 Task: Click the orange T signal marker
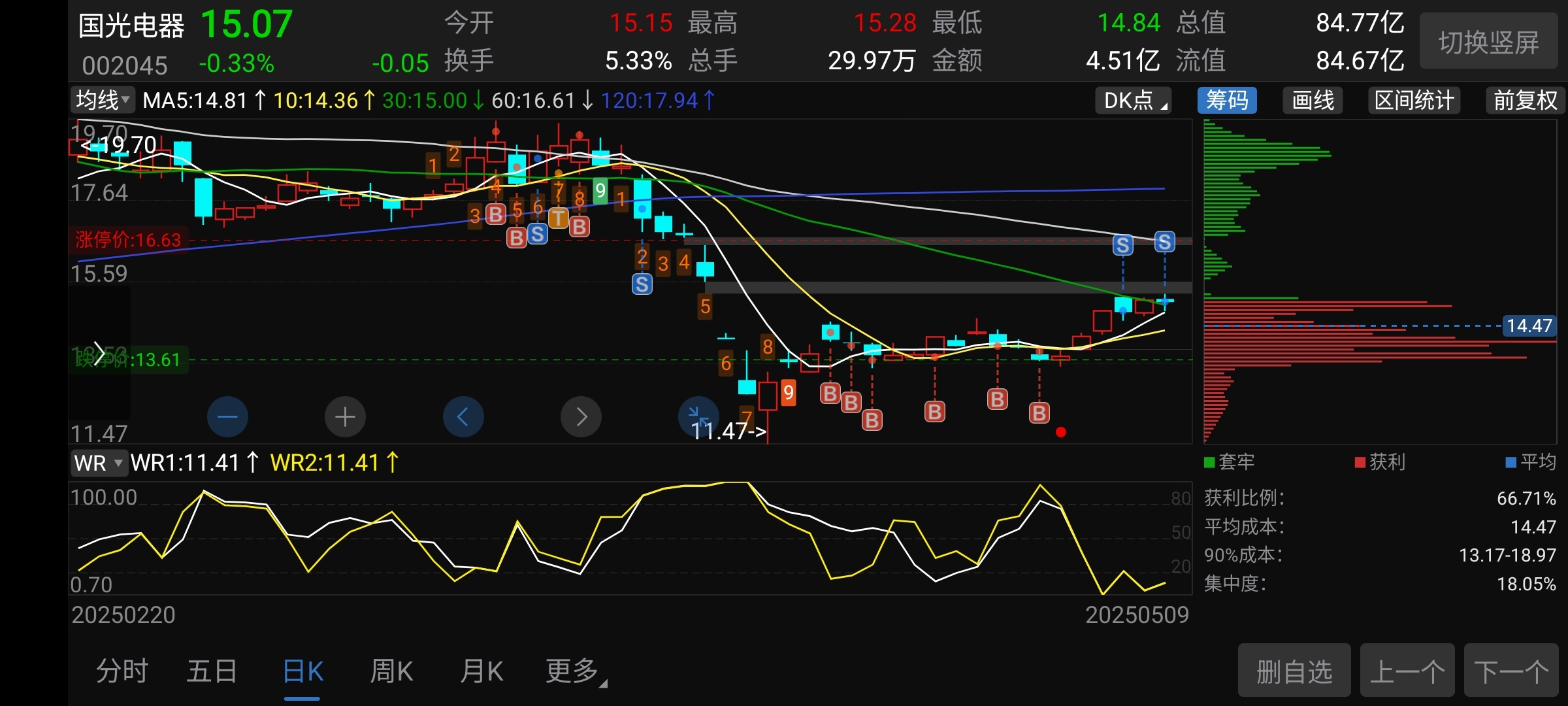click(559, 218)
